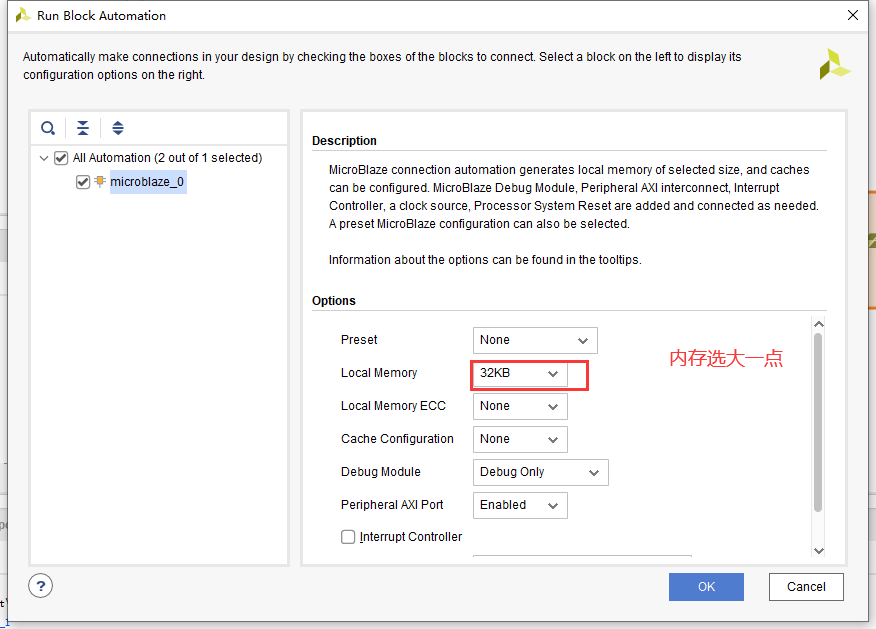Click the collapse-all icon in the tree toolbar
The width and height of the screenshot is (876, 629).
[x=82, y=128]
